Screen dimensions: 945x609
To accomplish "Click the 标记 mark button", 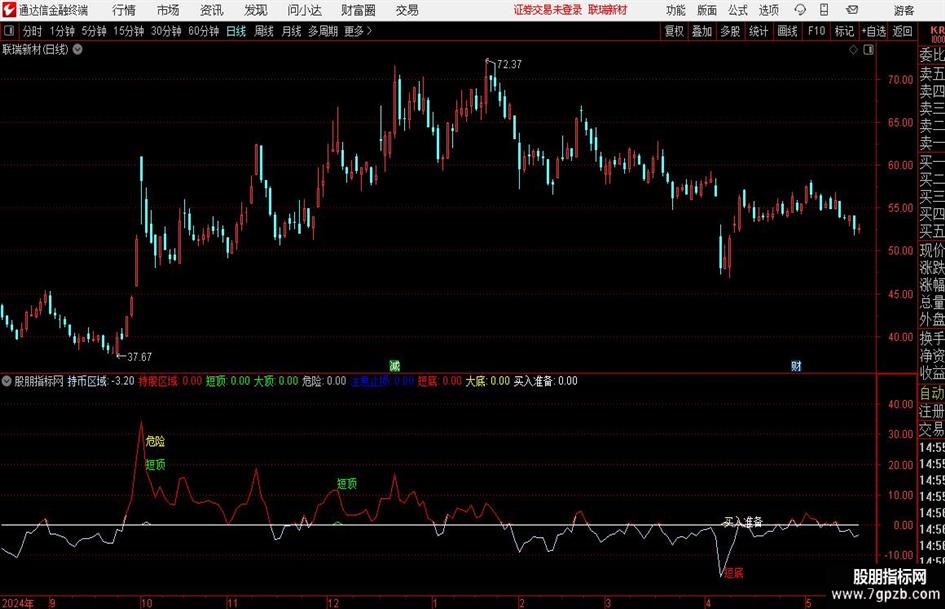I will click(x=844, y=31).
